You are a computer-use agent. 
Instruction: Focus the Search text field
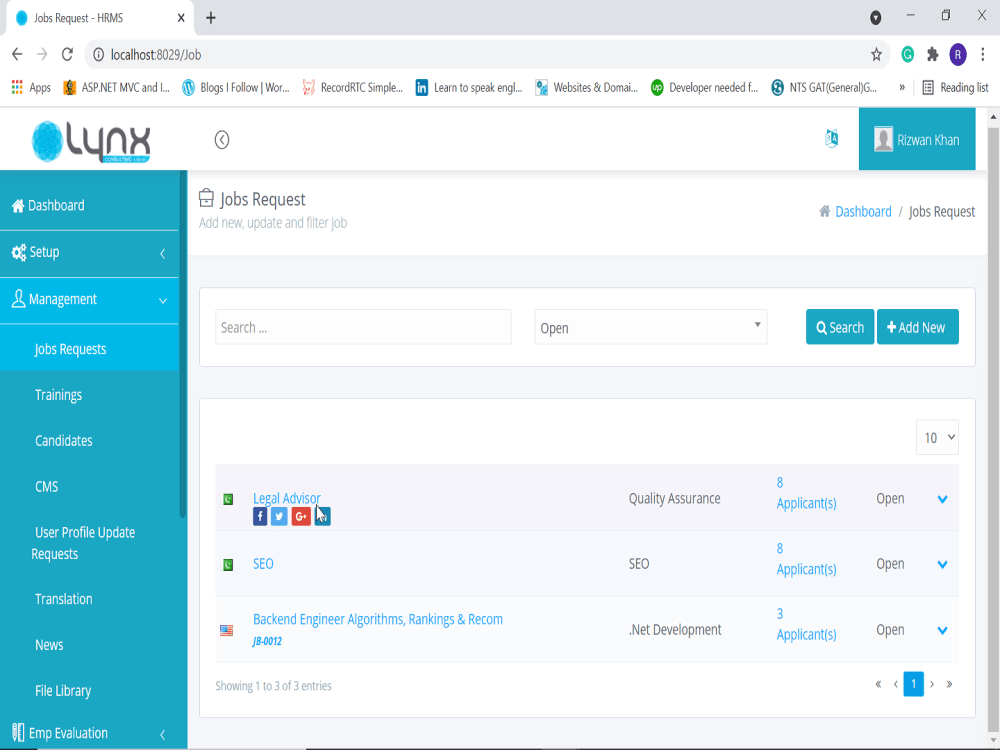click(363, 327)
